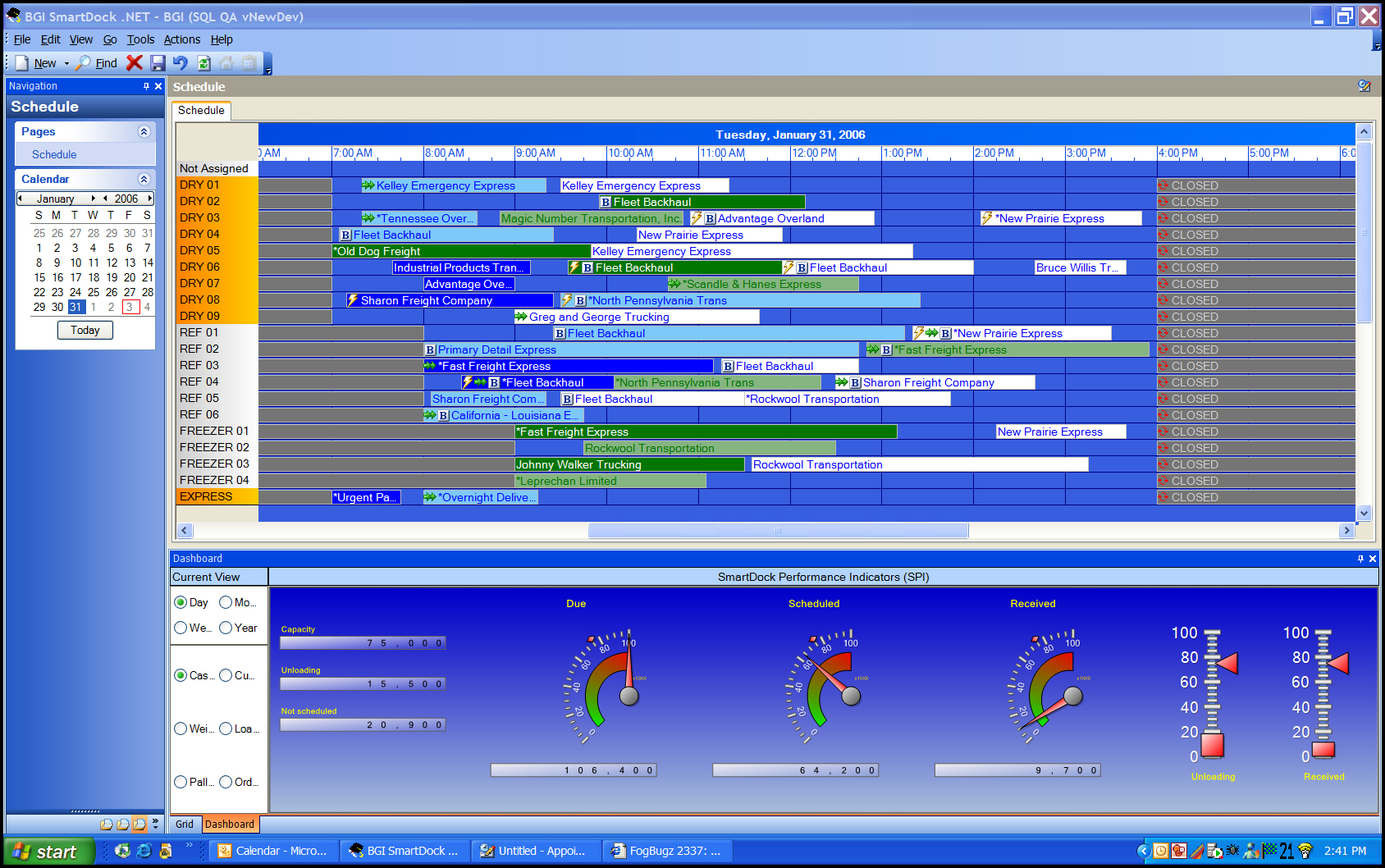Open the Actions menu
This screenshot has height=868, width=1385.
tap(181, 39)
